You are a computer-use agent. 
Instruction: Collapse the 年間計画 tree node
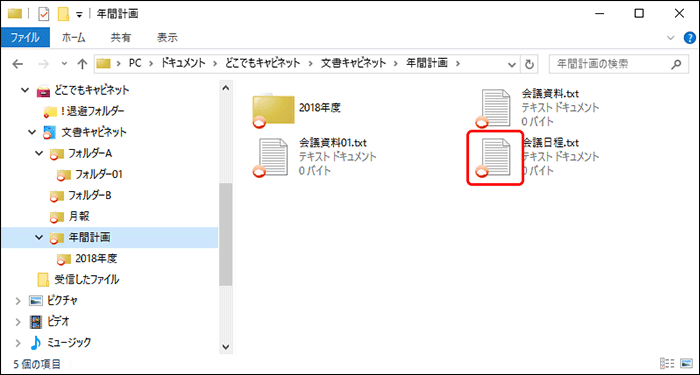[39, 238]
